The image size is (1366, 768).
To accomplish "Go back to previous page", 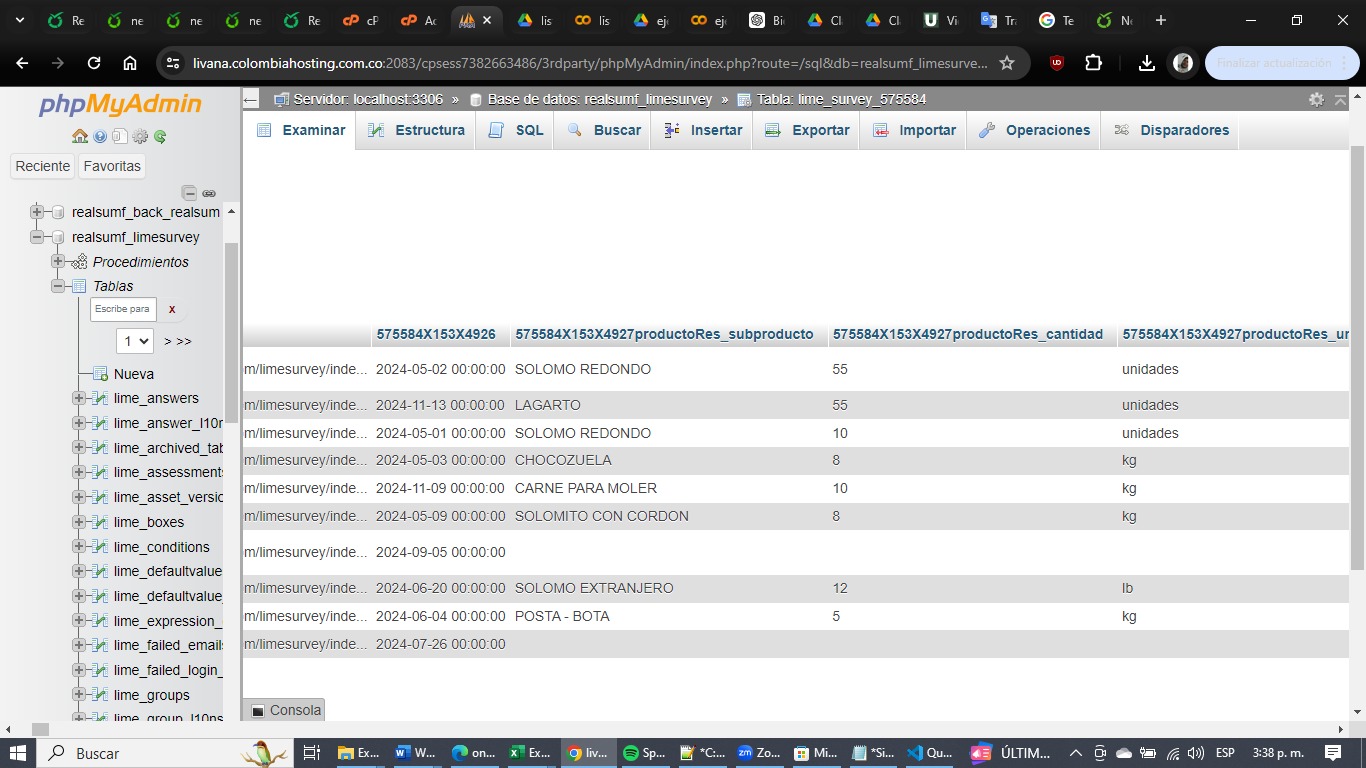I will [x=22, y=63].
